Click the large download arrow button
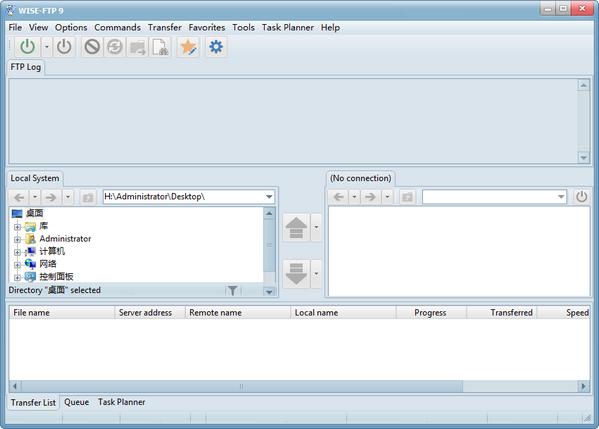This screenshot has width=599, height=429. [x=296, y=274]
